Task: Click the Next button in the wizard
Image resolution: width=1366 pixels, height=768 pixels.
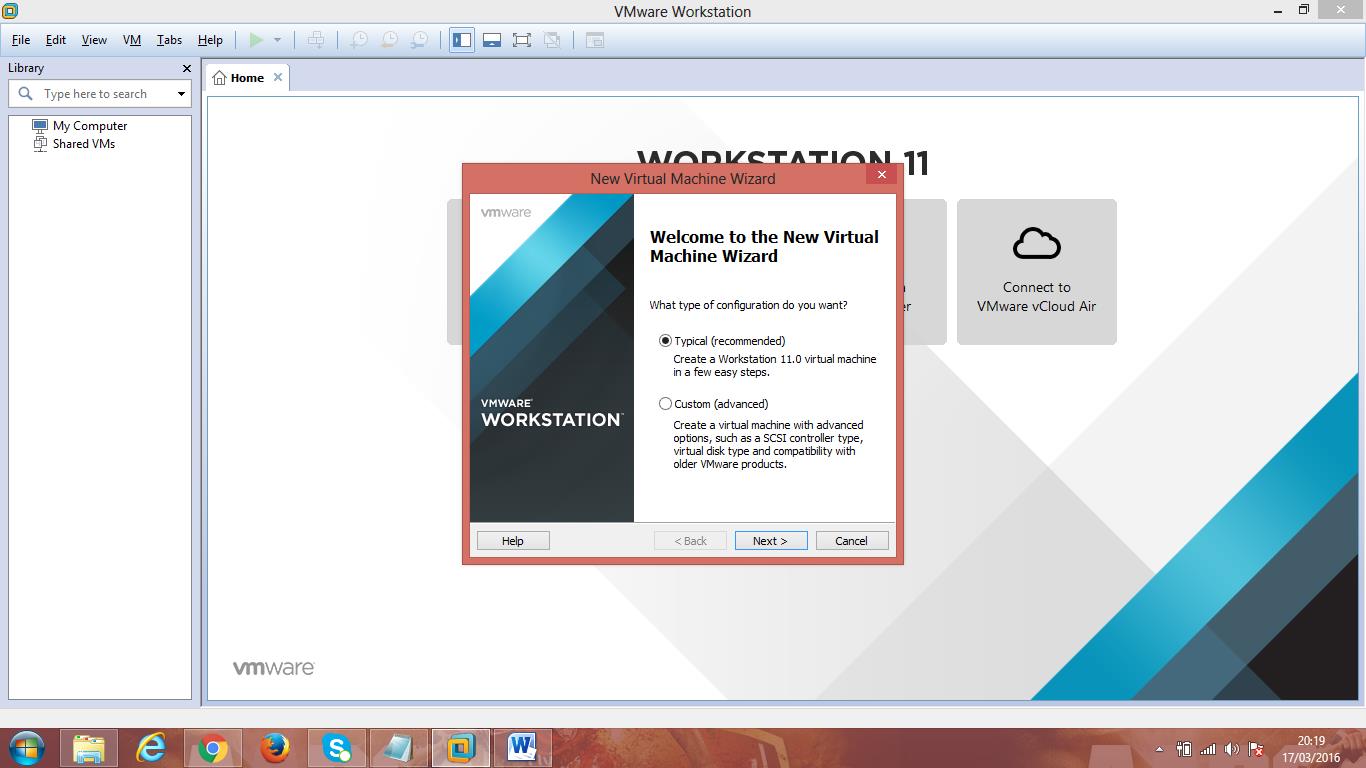Action: [770, 540]
